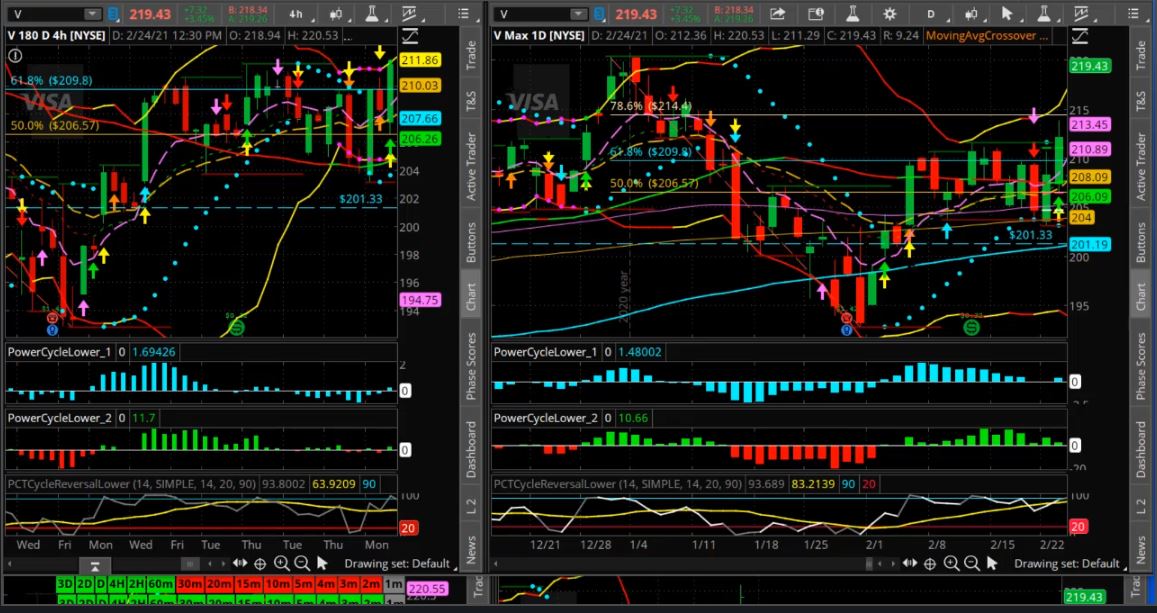Open the Dashboard sidebar tab on right chart
This screenshot has height=613, width=1157.
1142,449
